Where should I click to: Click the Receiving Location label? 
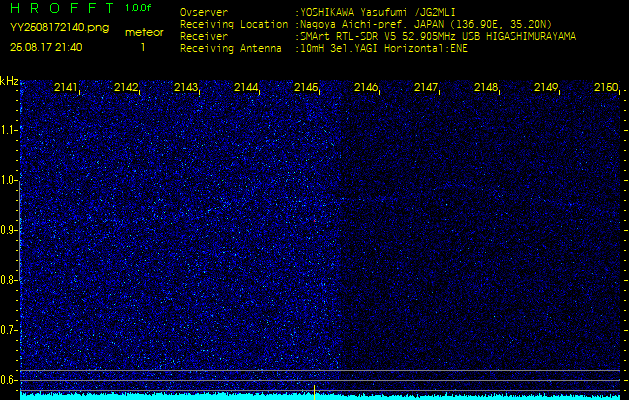point(234,24)
